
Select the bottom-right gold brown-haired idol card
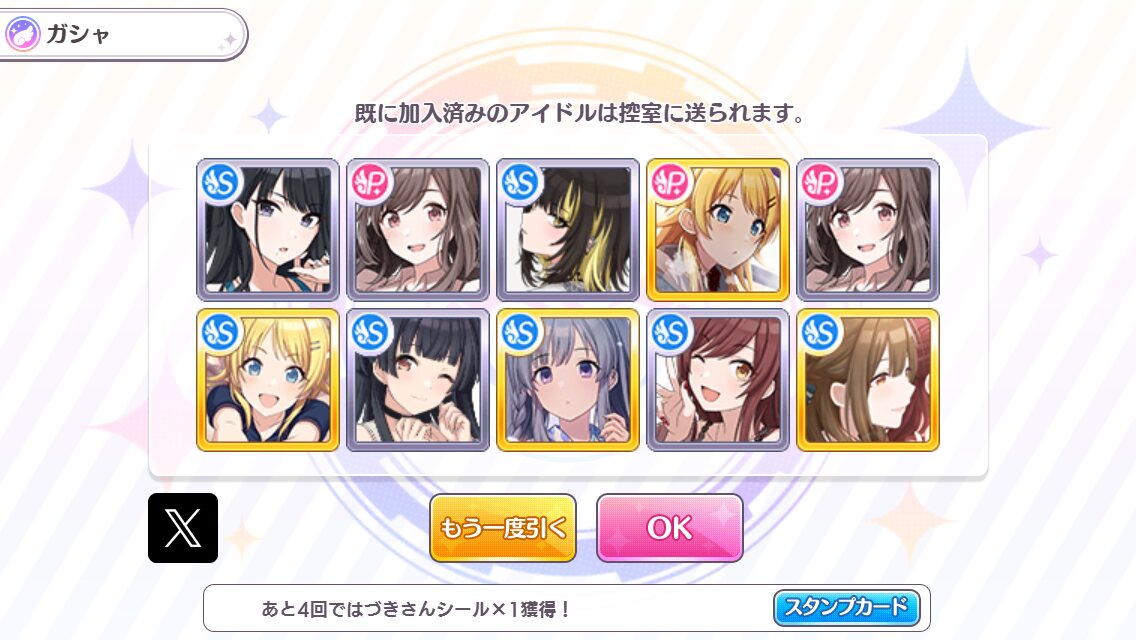point(868,380)
